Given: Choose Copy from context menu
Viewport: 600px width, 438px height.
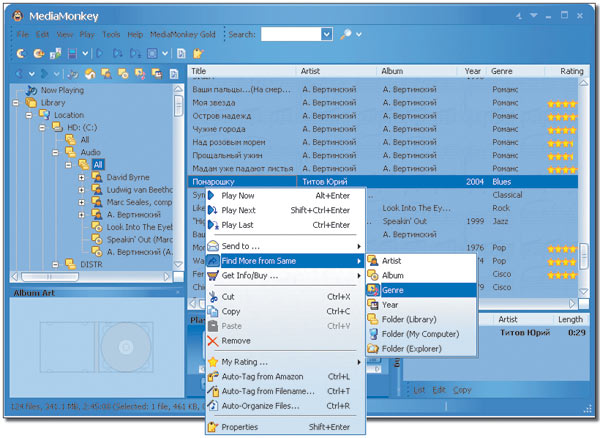Looking at the screenshot, I should pos(285,311).
